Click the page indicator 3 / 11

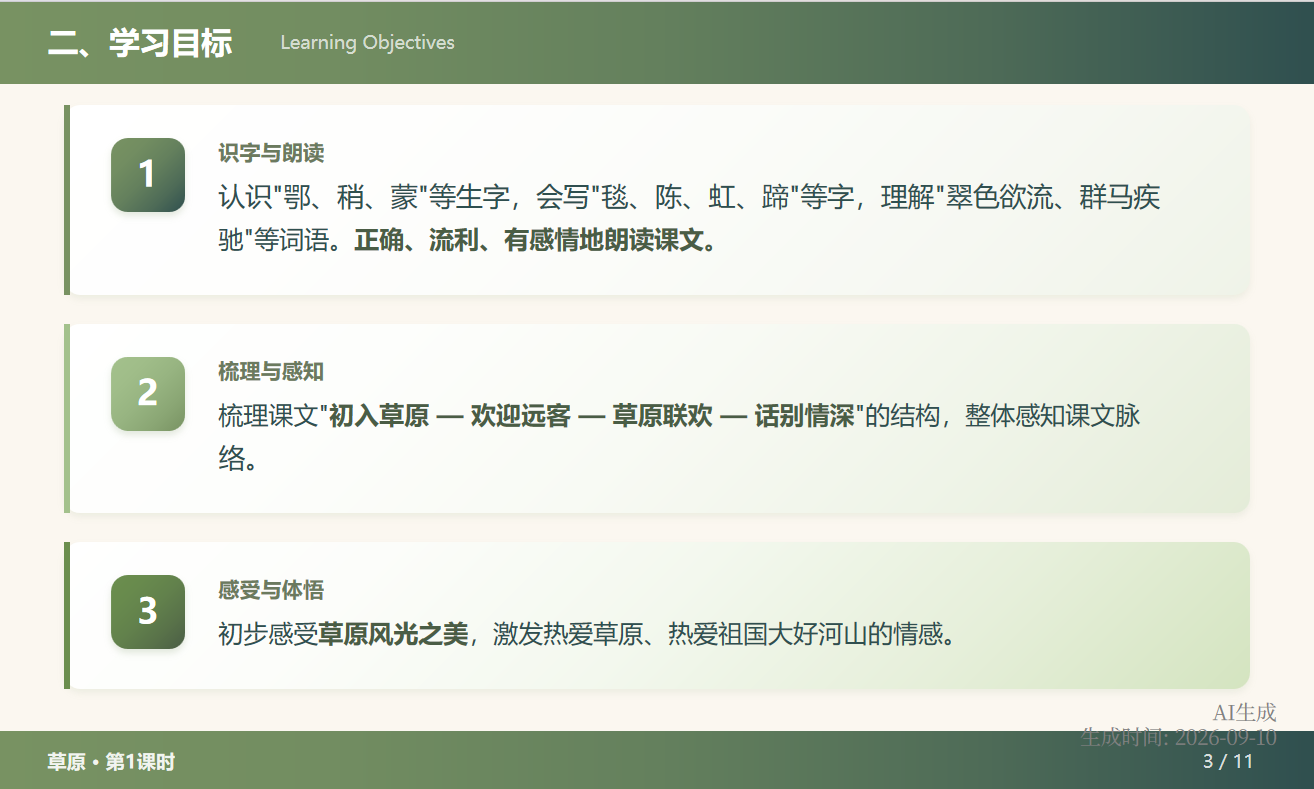(x=1228, y=761)
